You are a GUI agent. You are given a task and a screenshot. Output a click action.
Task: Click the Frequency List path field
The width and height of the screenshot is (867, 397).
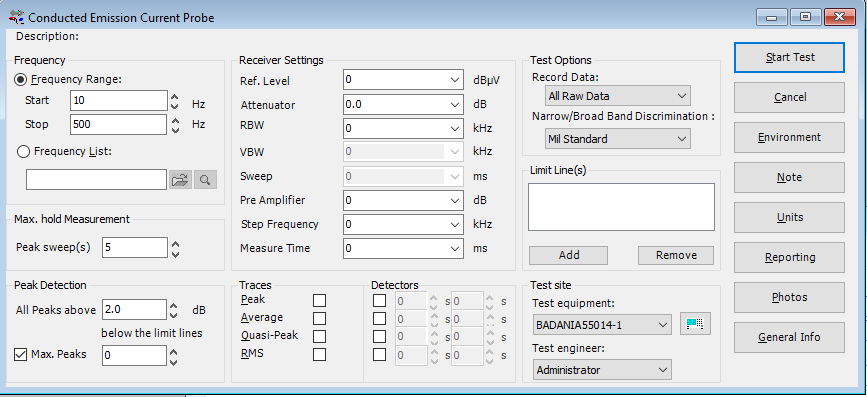tap(96, 180)
